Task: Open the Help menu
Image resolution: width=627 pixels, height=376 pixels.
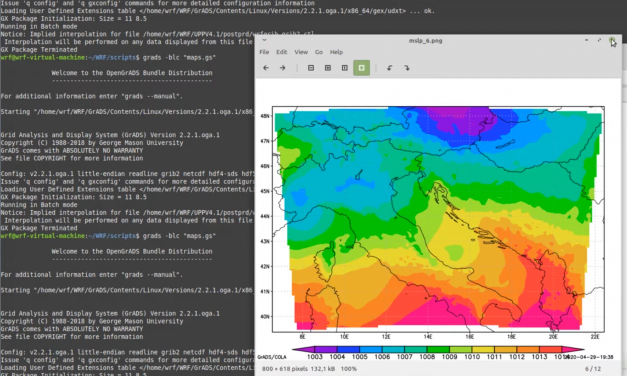Action: tap(336, 52)
